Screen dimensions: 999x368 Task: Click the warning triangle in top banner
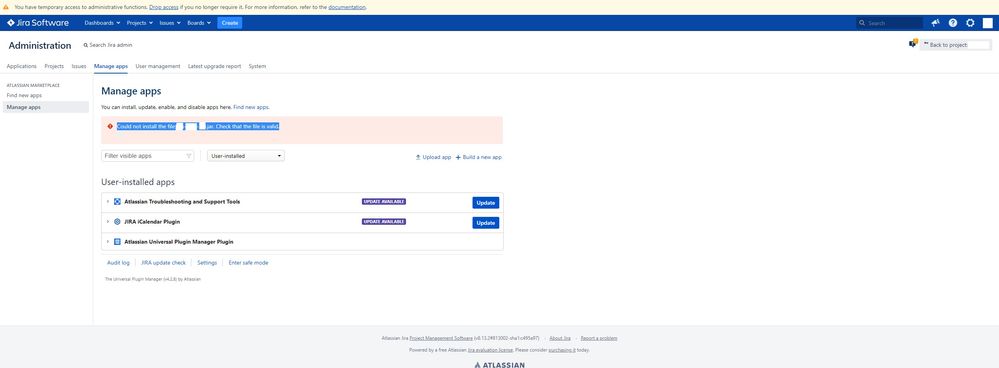[6, 7]
